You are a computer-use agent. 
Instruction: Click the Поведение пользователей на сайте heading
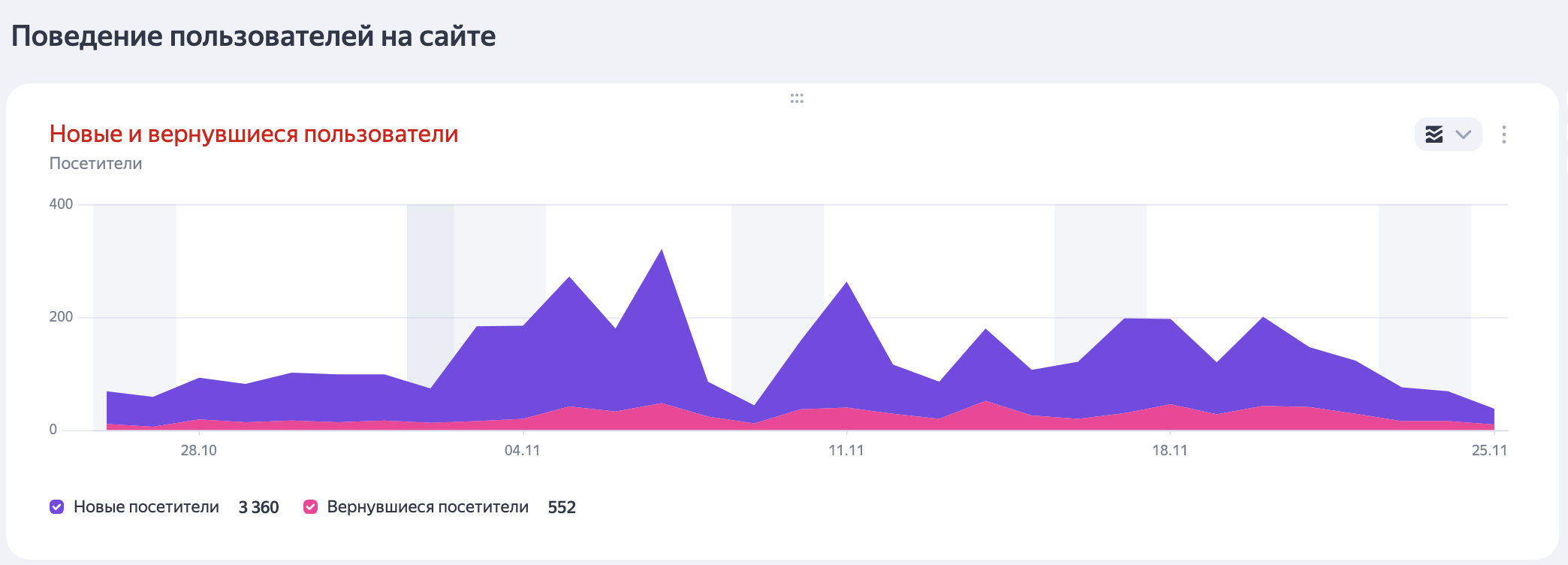click(x=253, y=36)
